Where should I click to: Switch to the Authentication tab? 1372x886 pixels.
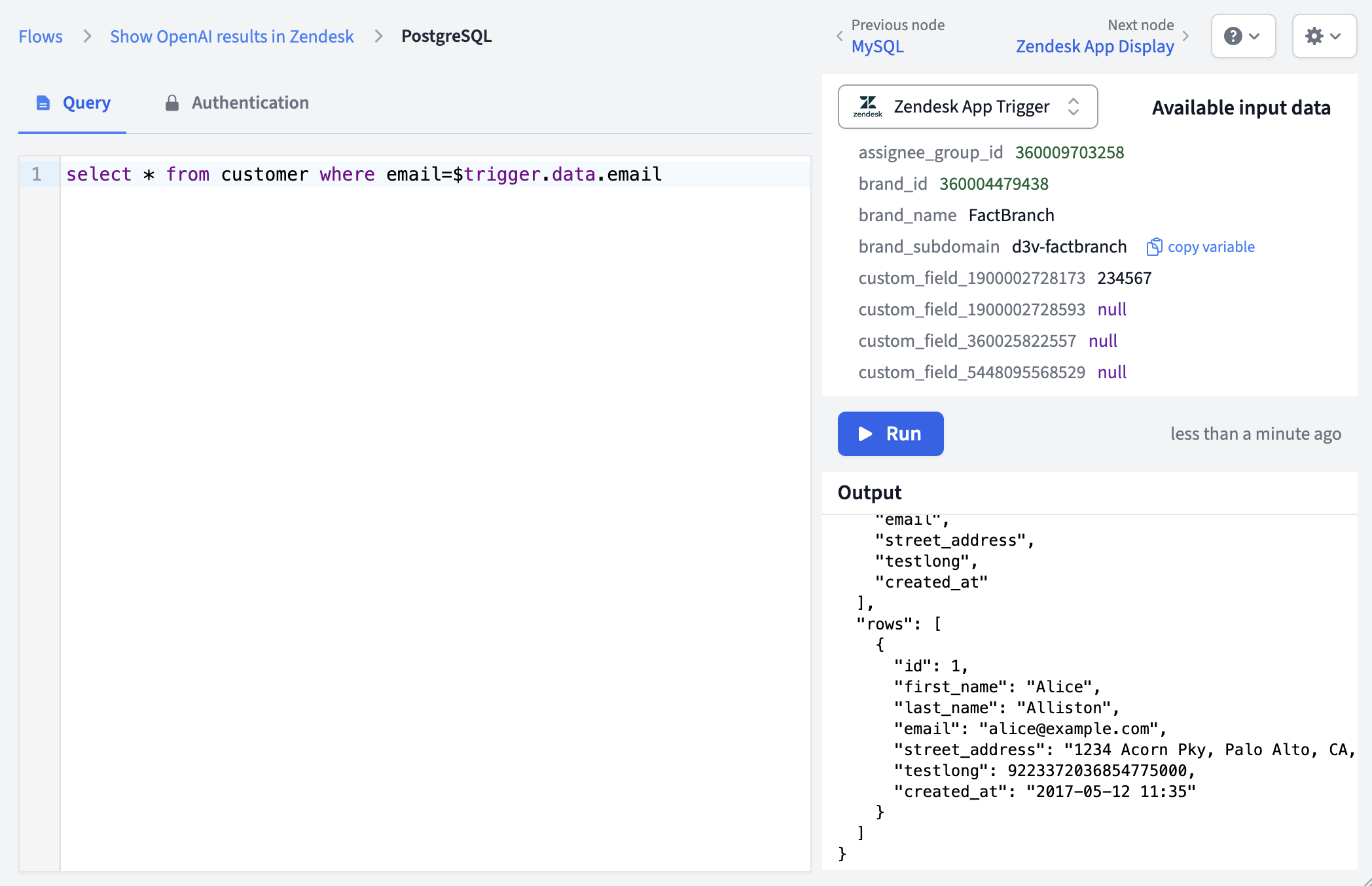[236, 103]
